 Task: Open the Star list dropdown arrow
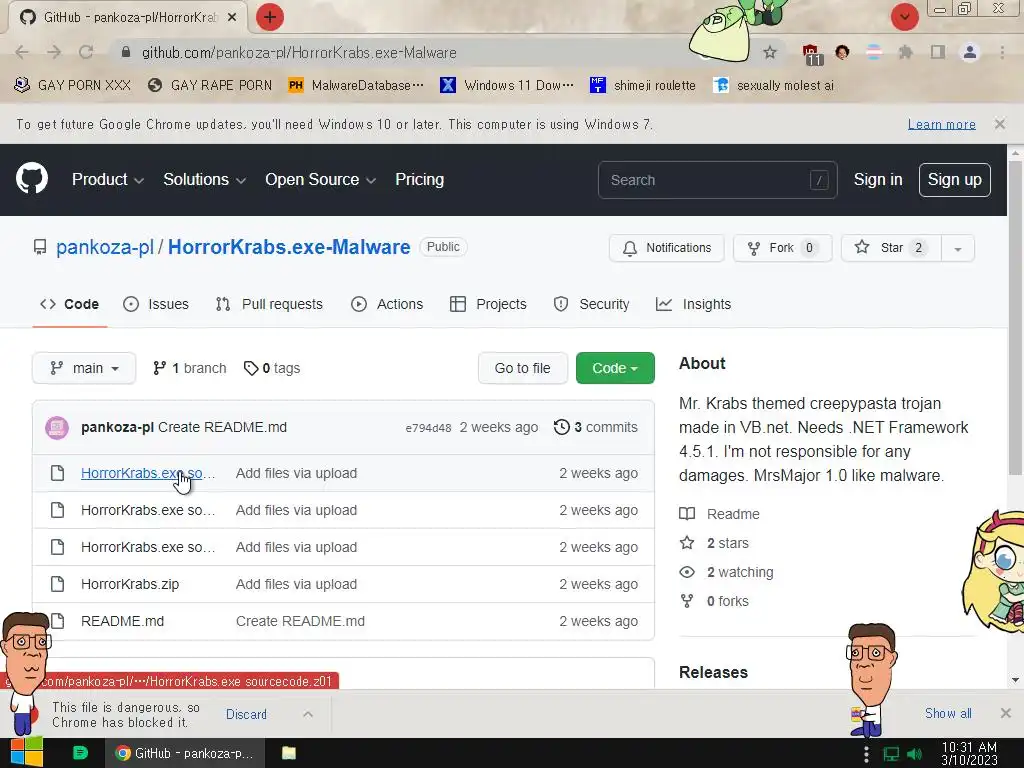(x=957, y=248)
